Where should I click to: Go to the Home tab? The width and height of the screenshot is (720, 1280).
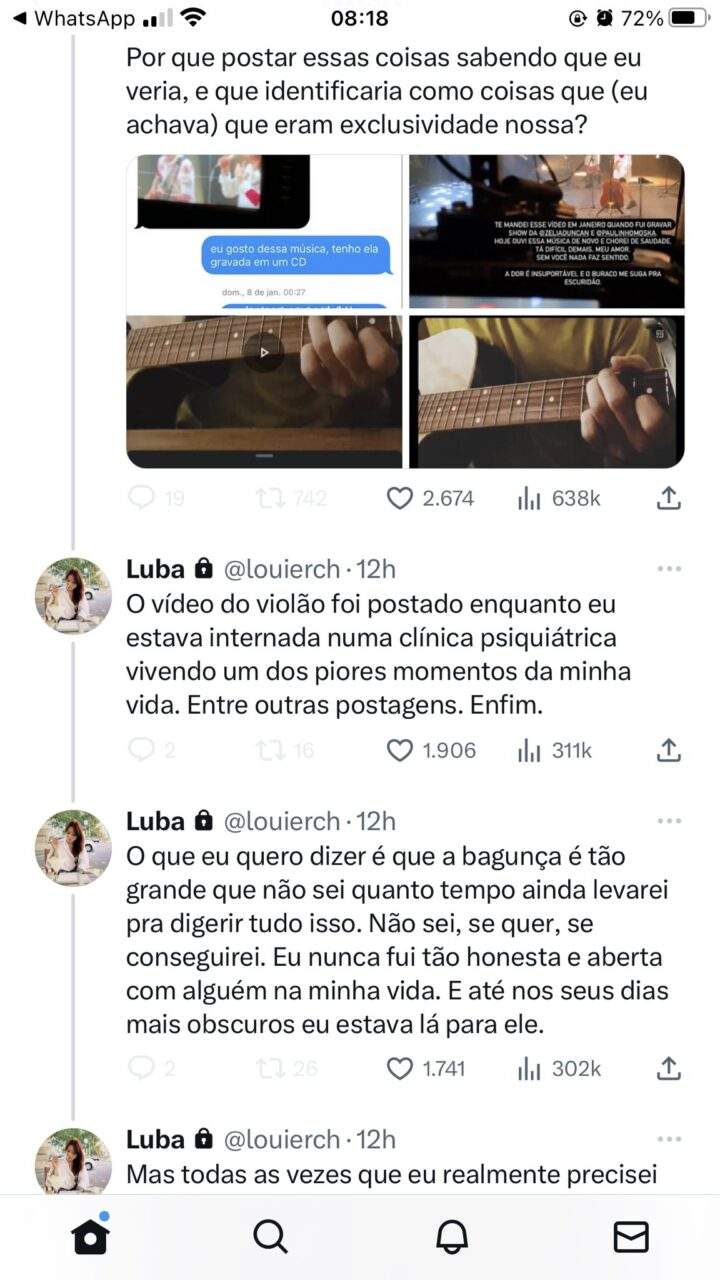point(90,1237)
